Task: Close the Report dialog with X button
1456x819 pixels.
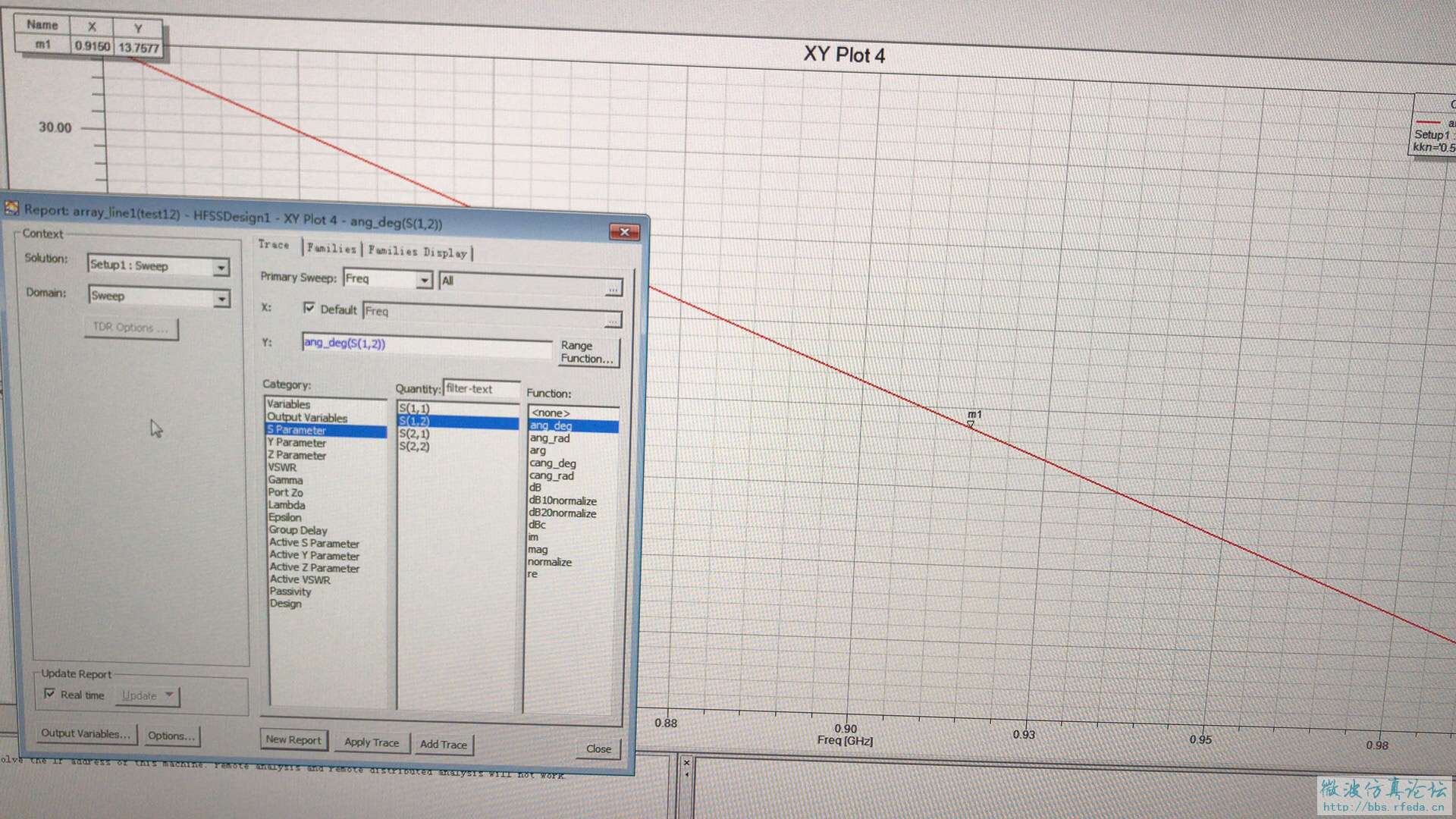Action: pos(624,232)
